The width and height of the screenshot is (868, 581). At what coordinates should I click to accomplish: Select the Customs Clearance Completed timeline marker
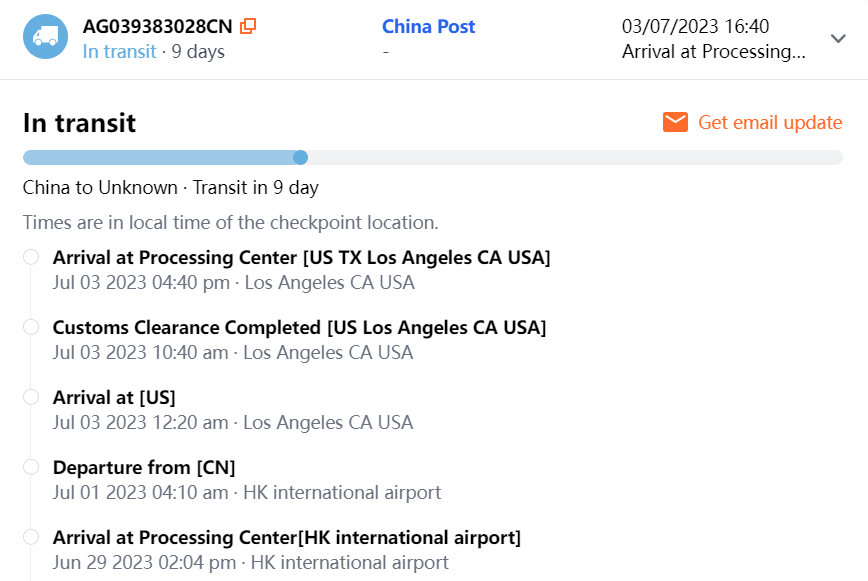point(31,327)
